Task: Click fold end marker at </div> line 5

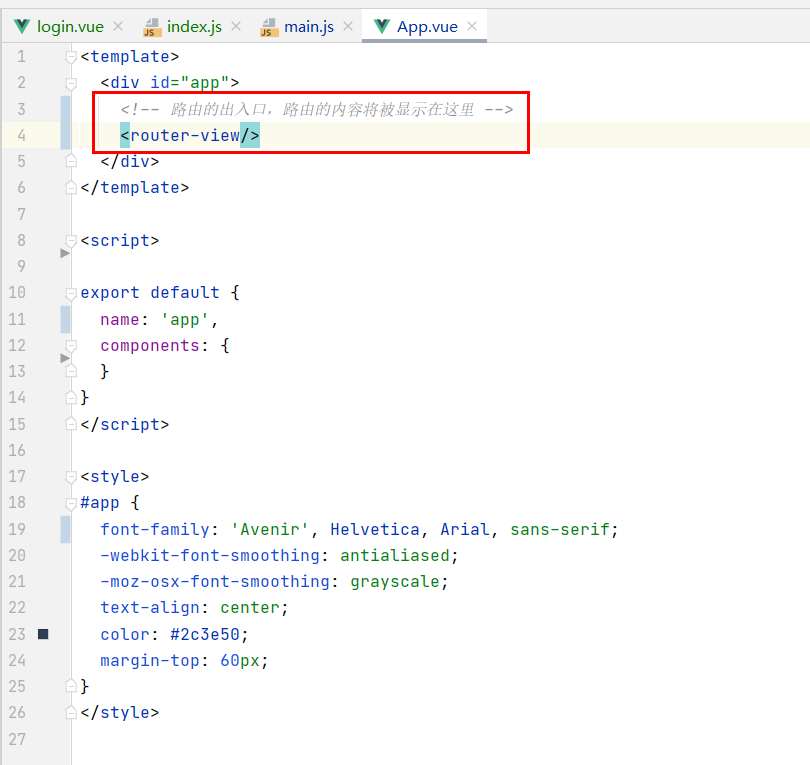Action: [71, 161]
